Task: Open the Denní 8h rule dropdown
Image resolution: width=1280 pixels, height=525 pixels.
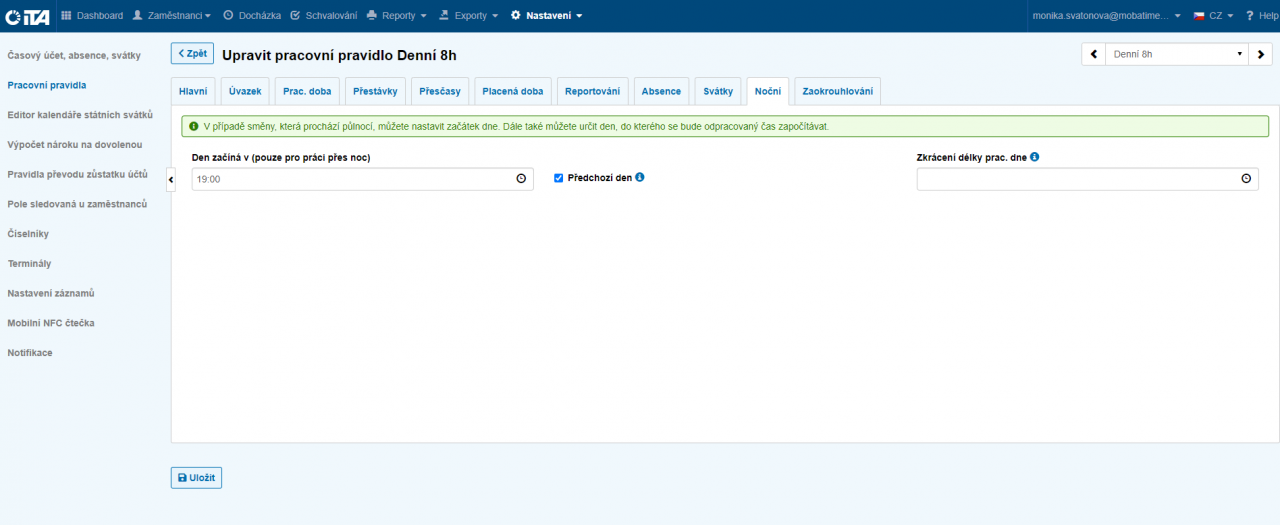Action: (x=1177, y=54)
